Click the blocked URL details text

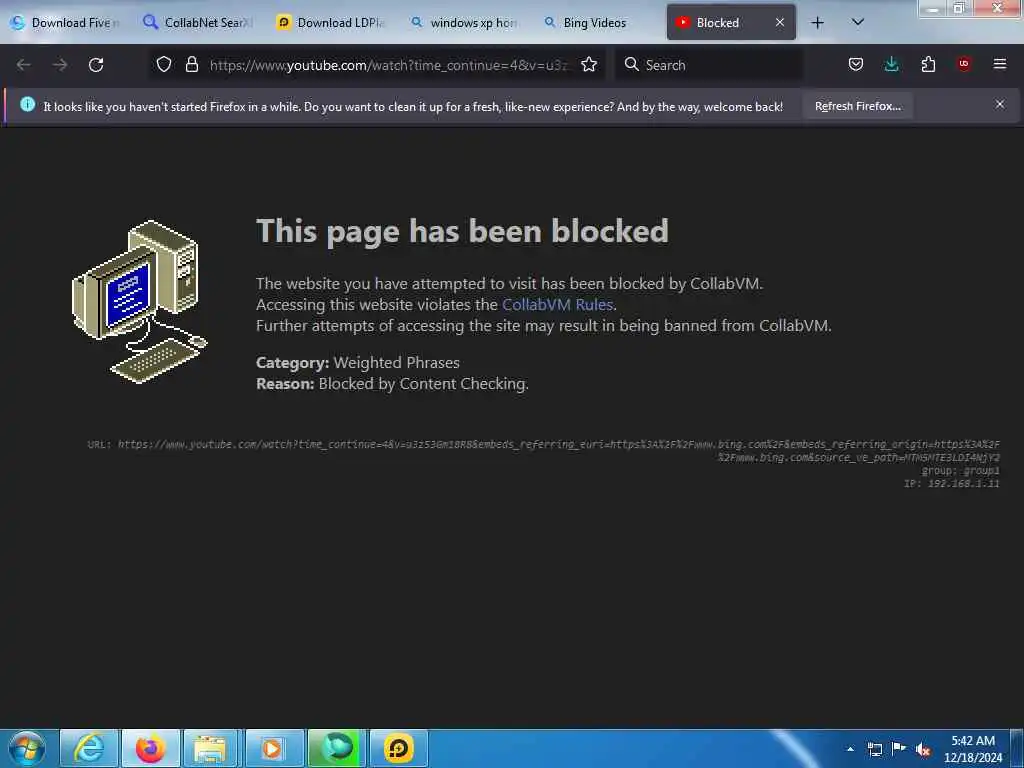(x=543, y=451)
